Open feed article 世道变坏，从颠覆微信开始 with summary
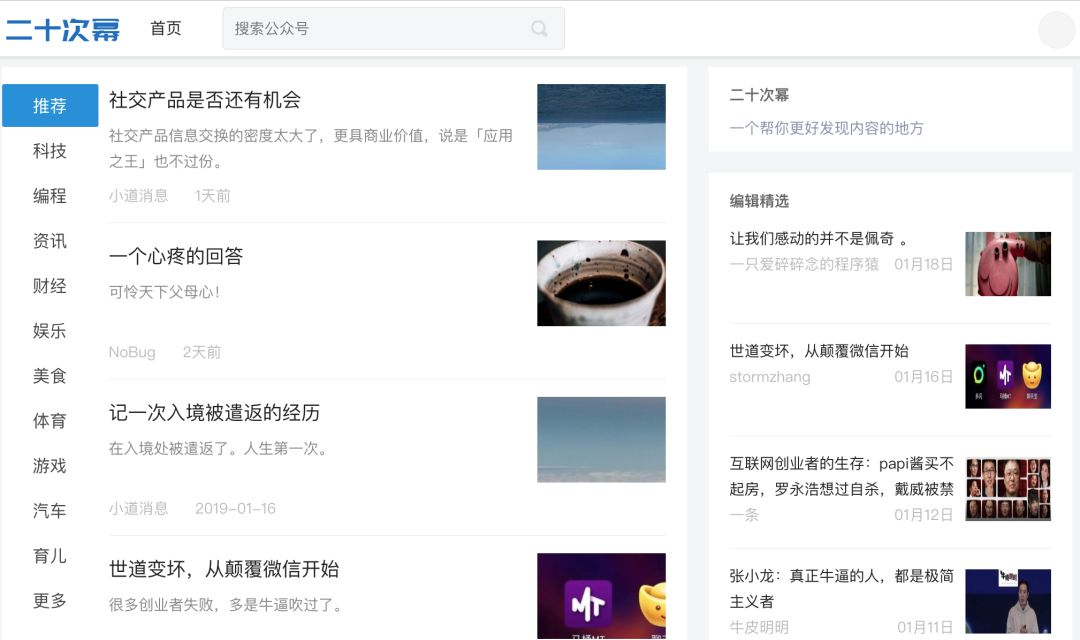The width and height of the screenshot is (1080, 640). (224, 569)
